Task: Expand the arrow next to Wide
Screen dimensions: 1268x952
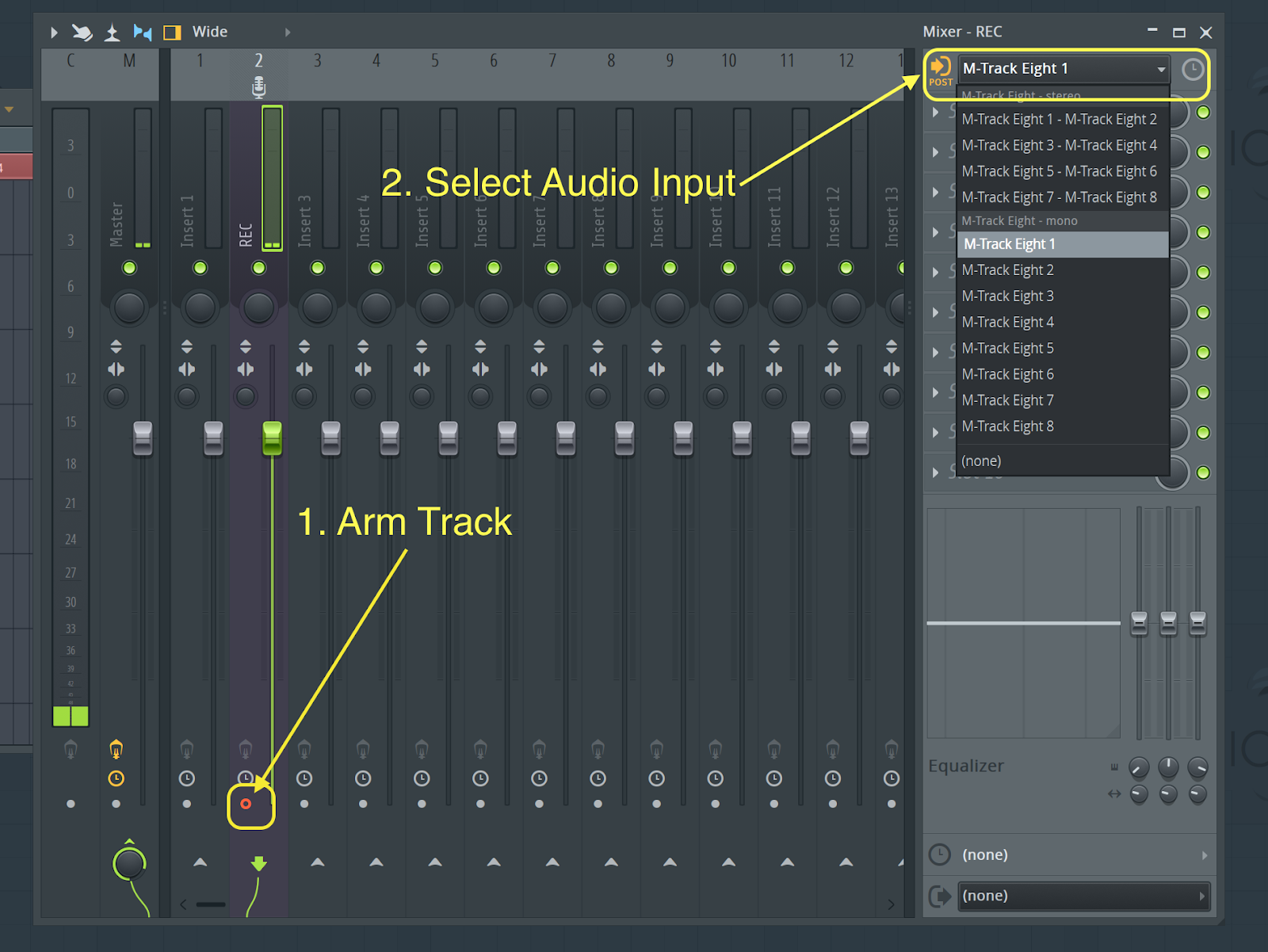Action: [288, 32]
